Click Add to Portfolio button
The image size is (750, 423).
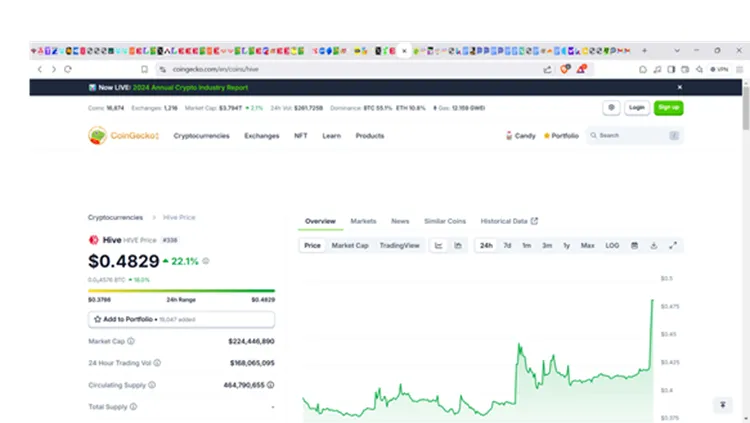(181, 319)
